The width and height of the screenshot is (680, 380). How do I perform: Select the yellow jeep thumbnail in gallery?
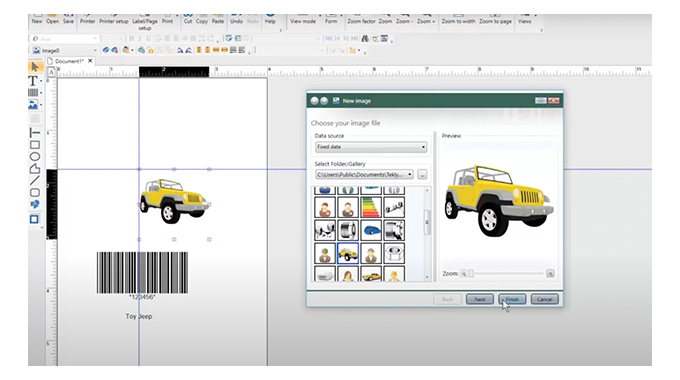[x=348, y=253]
